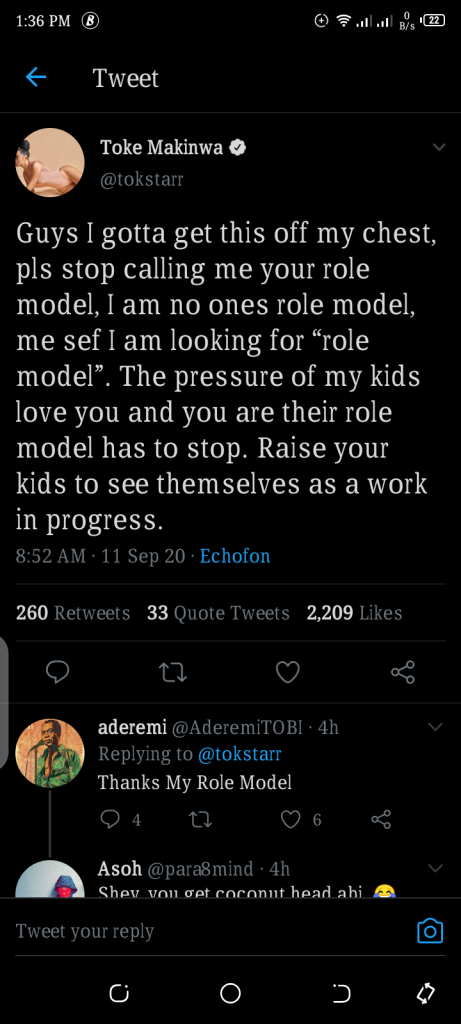
Task: Share aderemi's reply
Action: (x=381, y=819)
